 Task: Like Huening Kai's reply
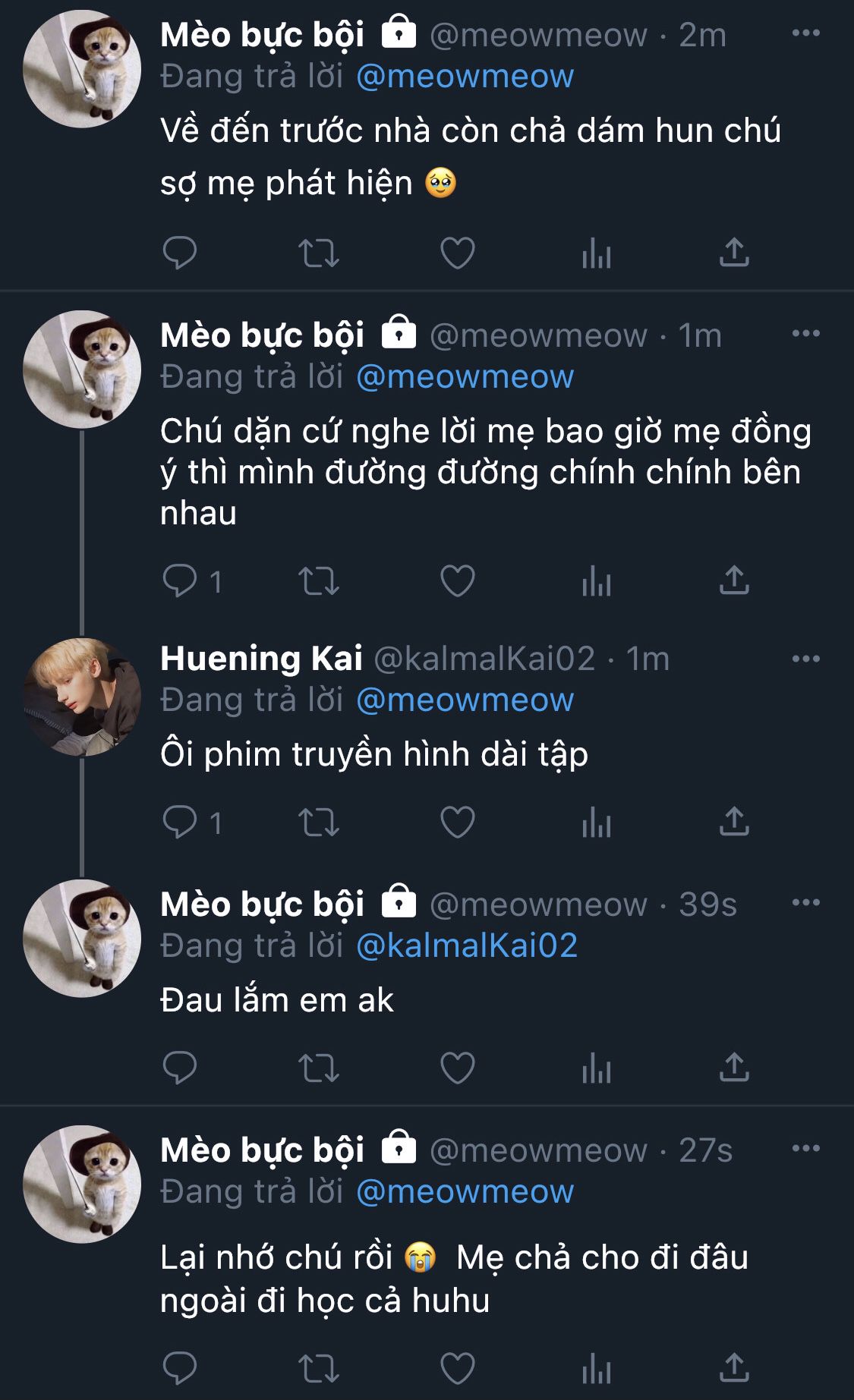pyautogui.click(x=458, y=823)
